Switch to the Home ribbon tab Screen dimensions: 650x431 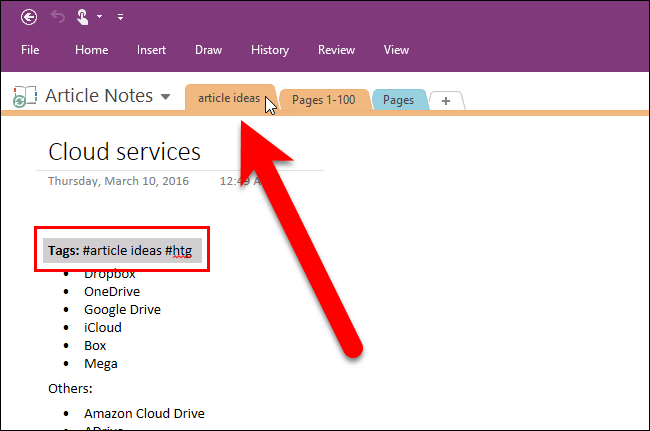pos(91,50)
